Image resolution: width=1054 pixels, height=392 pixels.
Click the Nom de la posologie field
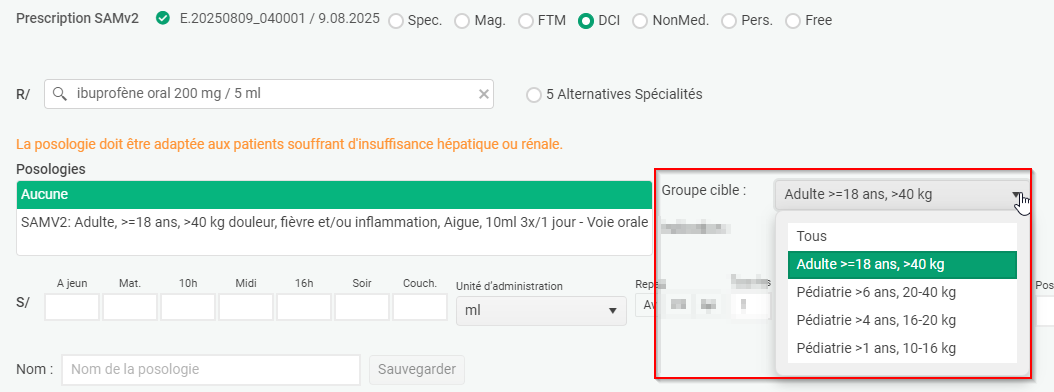pyautogui.click(x=211, y=369)
